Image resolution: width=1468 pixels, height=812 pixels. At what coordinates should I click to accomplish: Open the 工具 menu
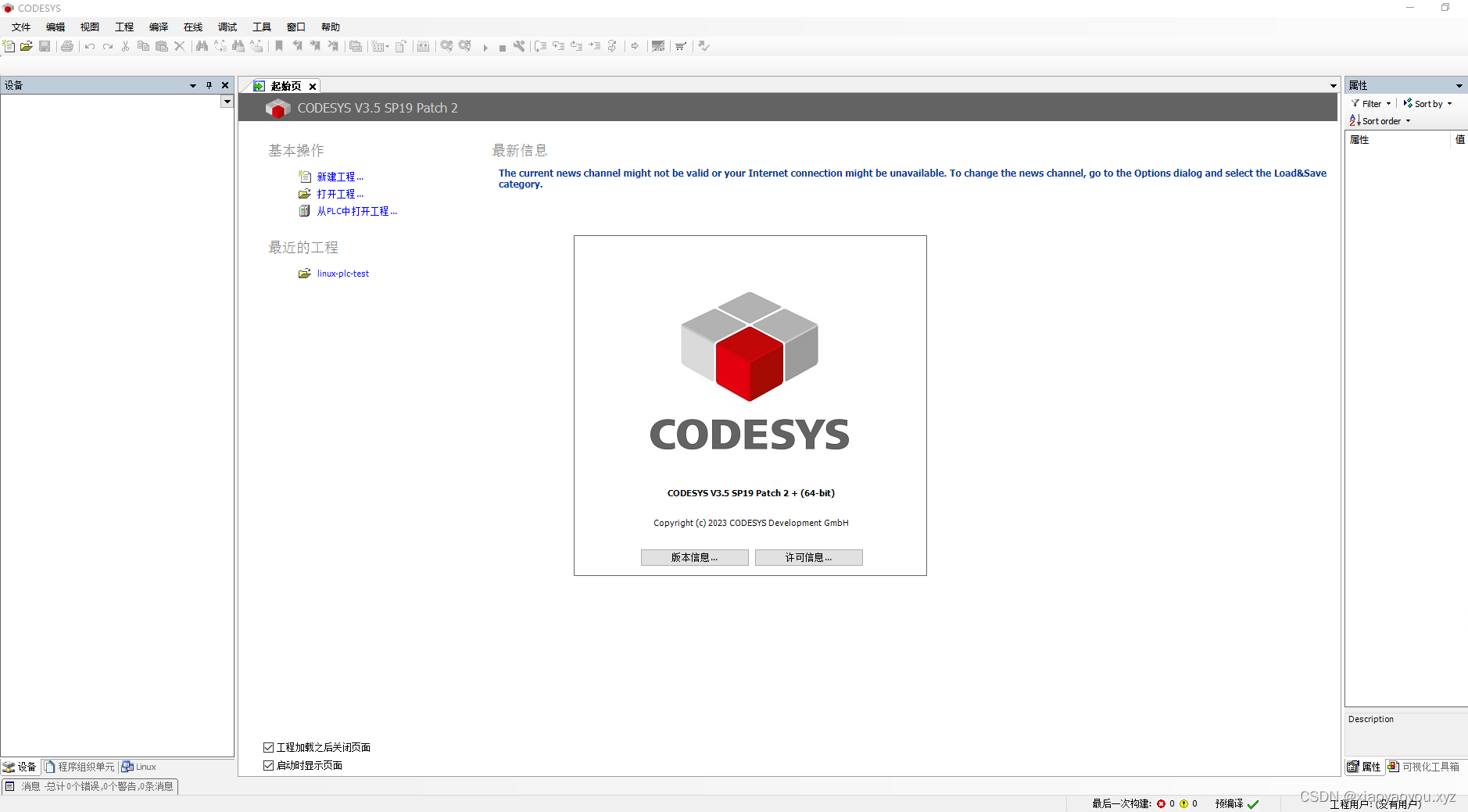pos(262,27)
